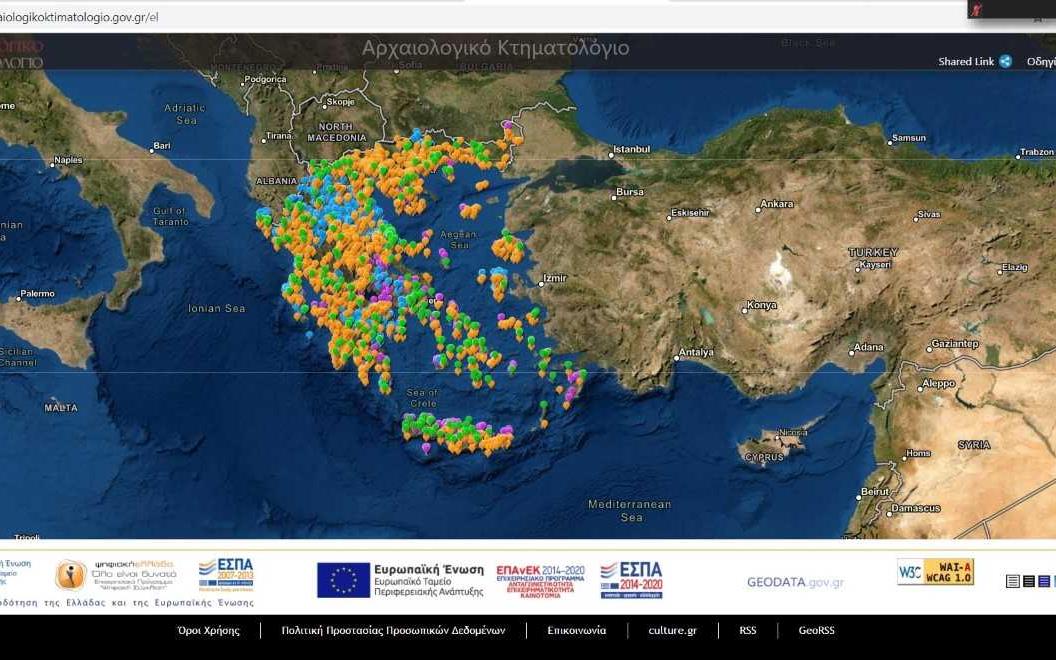Click the Podgorica city label

click(265, 79)
